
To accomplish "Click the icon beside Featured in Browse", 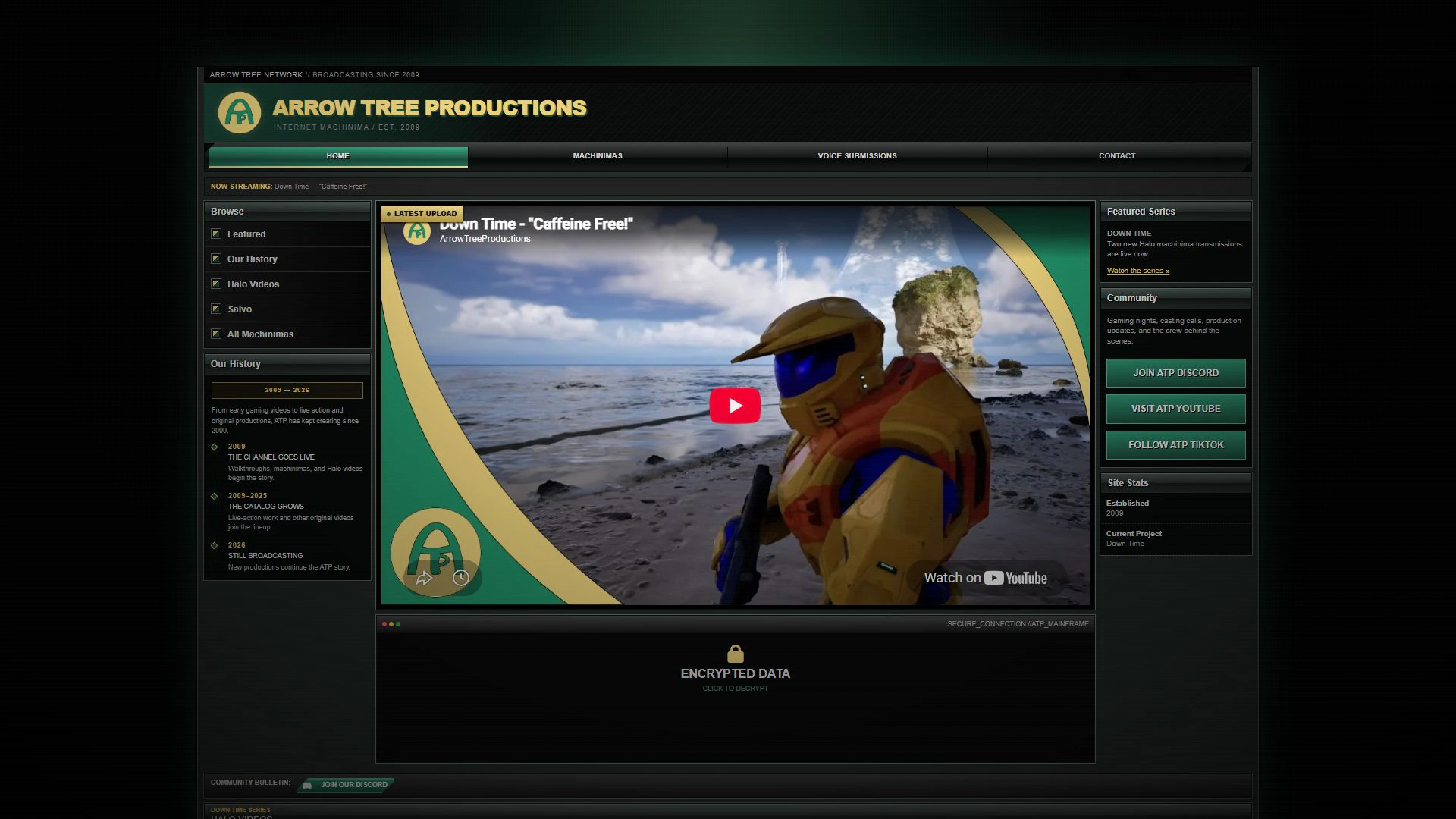I will click(216, 234).
